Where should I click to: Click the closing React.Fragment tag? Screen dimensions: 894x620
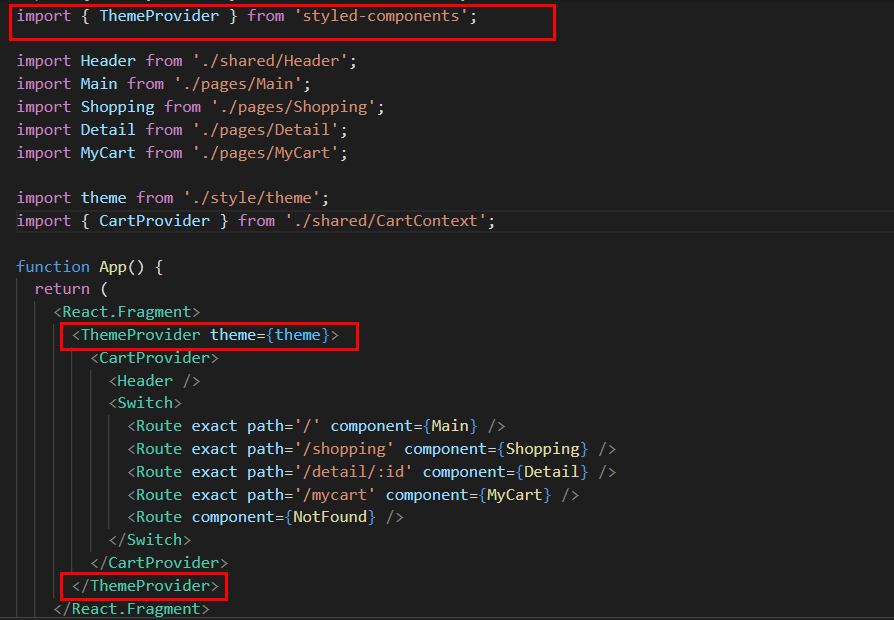point(132,609)
